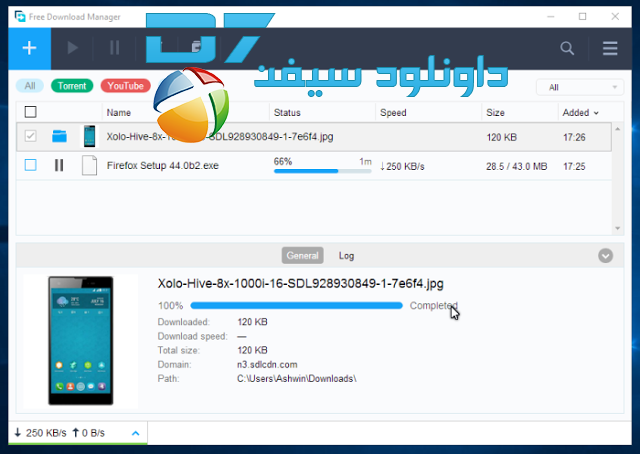This screenshot has height=454, width=640.
Task: Click the plus button to add download
Action: click(29, 48)
